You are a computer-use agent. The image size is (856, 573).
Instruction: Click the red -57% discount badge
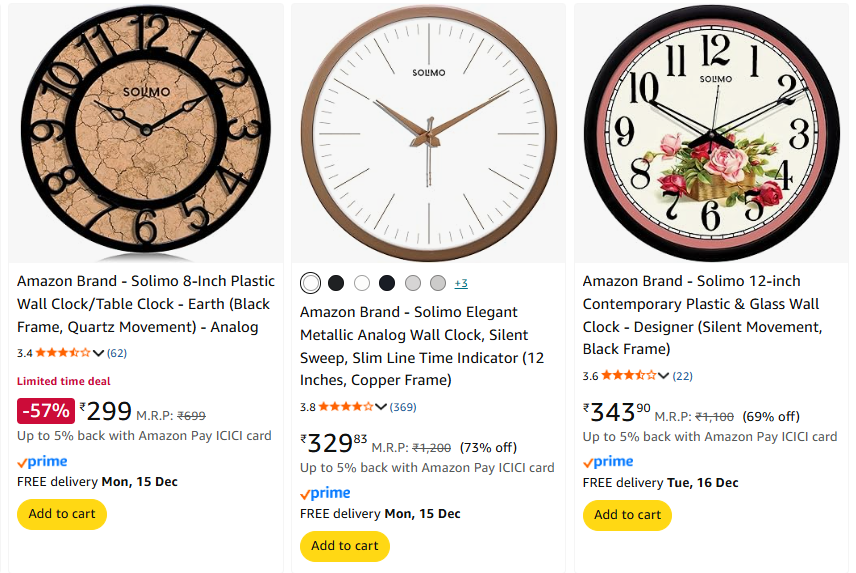click(x=46, y=410)
